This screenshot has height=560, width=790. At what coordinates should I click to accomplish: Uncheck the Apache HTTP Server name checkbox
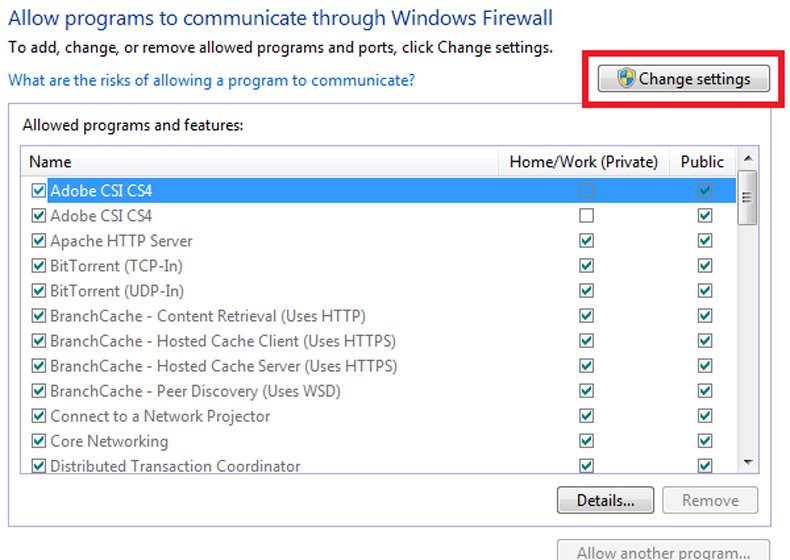tap(39, 241)
